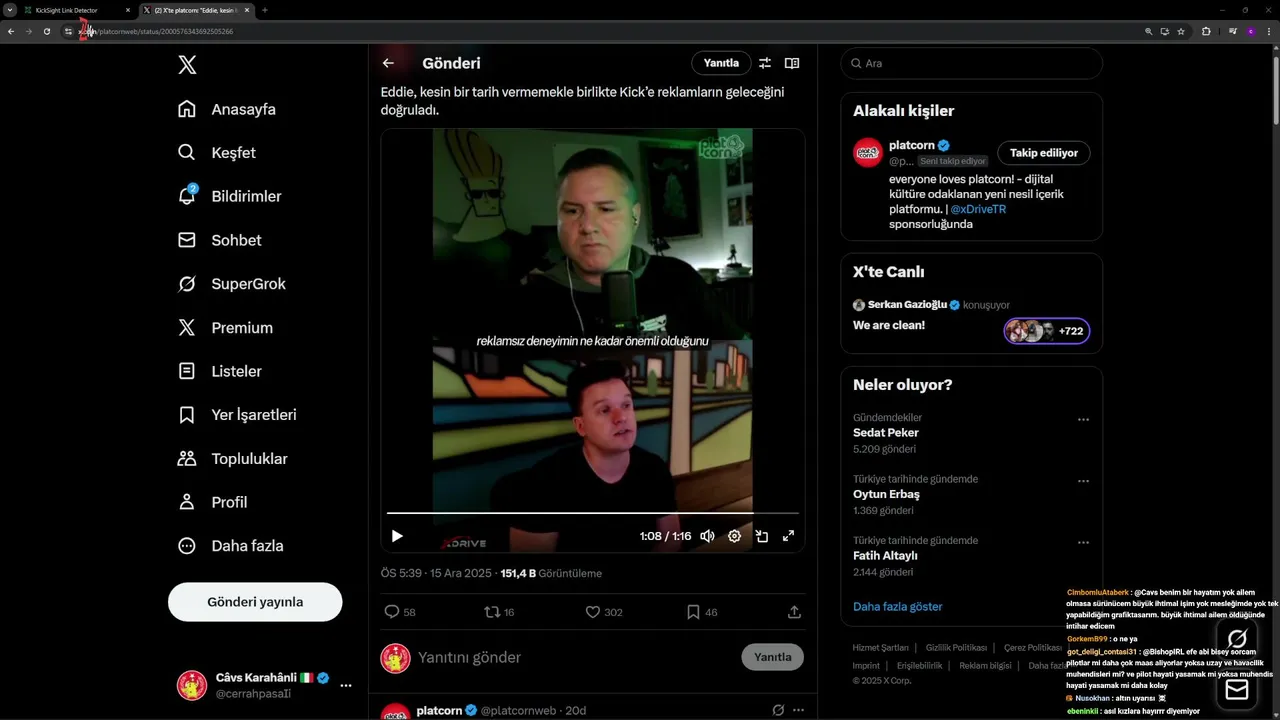1280x720 pixels.
Task: Click the browser back arrow
Action: pyautogui.click(x=11, y=31)
